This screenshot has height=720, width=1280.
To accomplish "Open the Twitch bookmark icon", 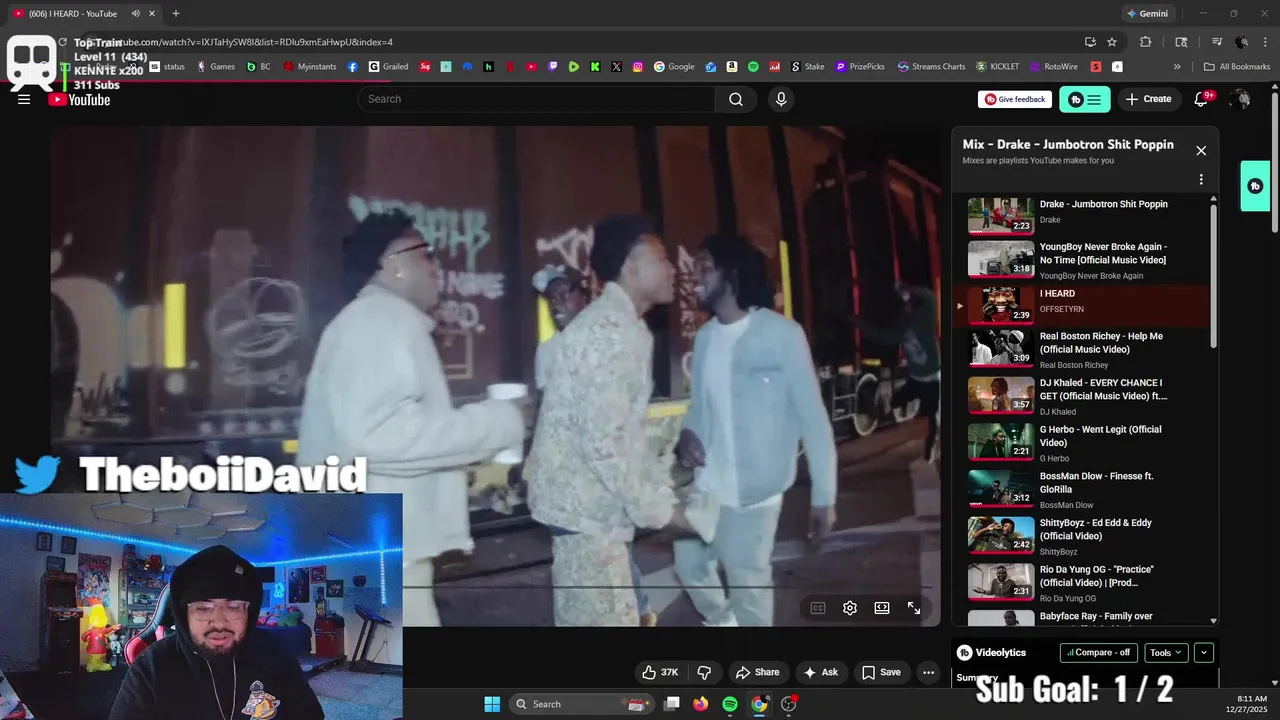I will click(x=553, y=67).
